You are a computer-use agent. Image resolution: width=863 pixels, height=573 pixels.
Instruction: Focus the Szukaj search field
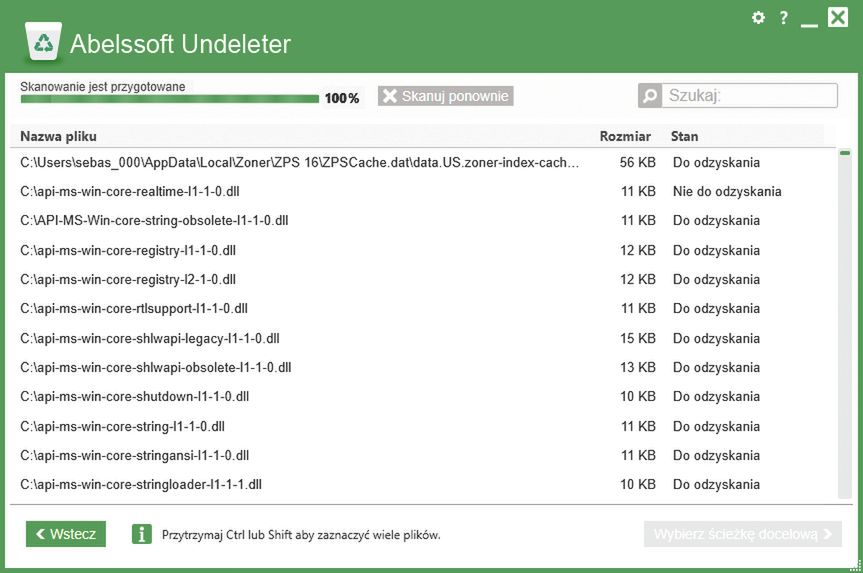coord(750,96)
